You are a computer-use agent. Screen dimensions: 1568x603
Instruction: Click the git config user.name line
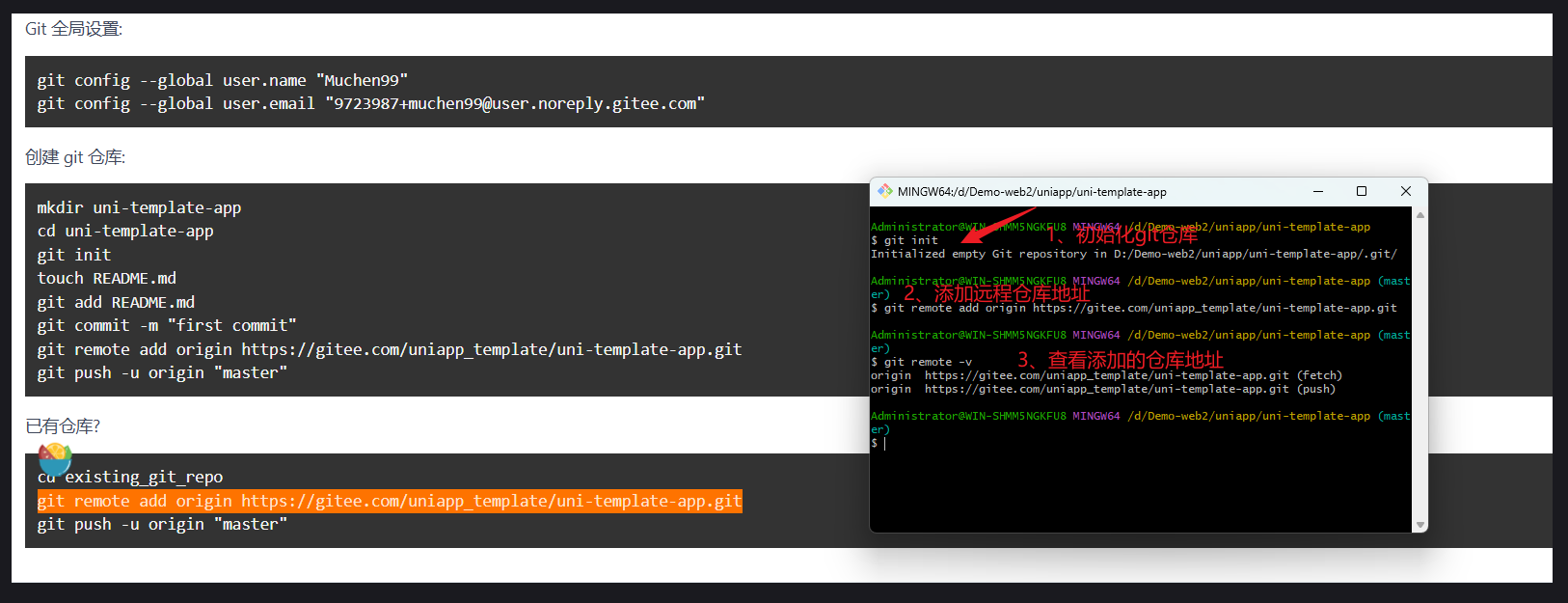223,80
